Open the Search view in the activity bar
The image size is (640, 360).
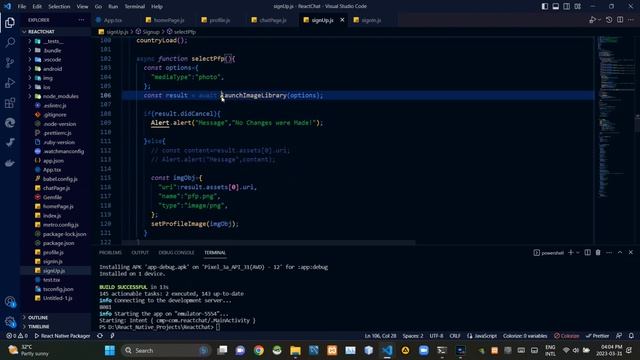tap(10, 42)
